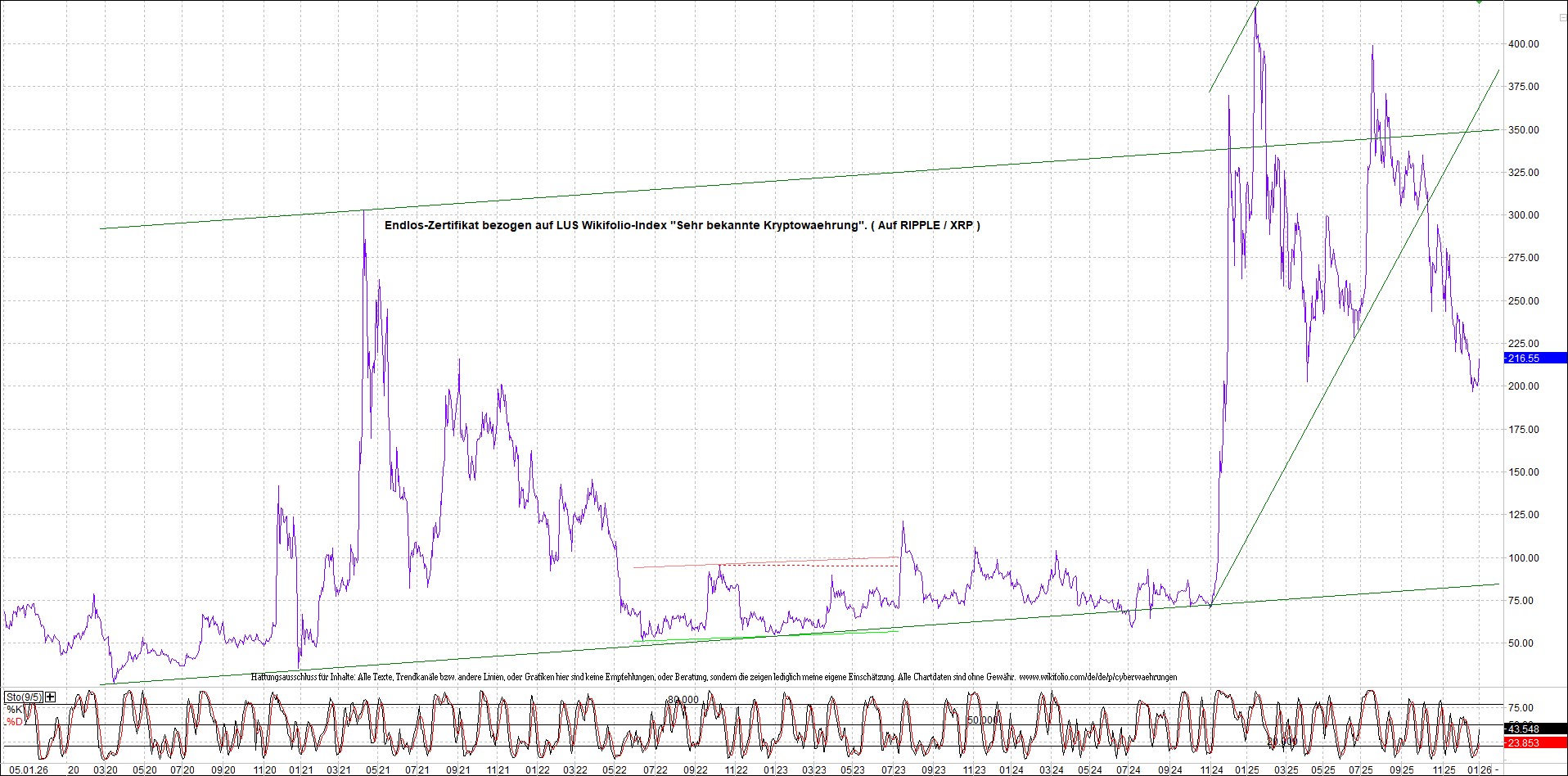Click the green triangle marker at top
Screen dimensions: 1568x776
click(x=1479, y=2)
